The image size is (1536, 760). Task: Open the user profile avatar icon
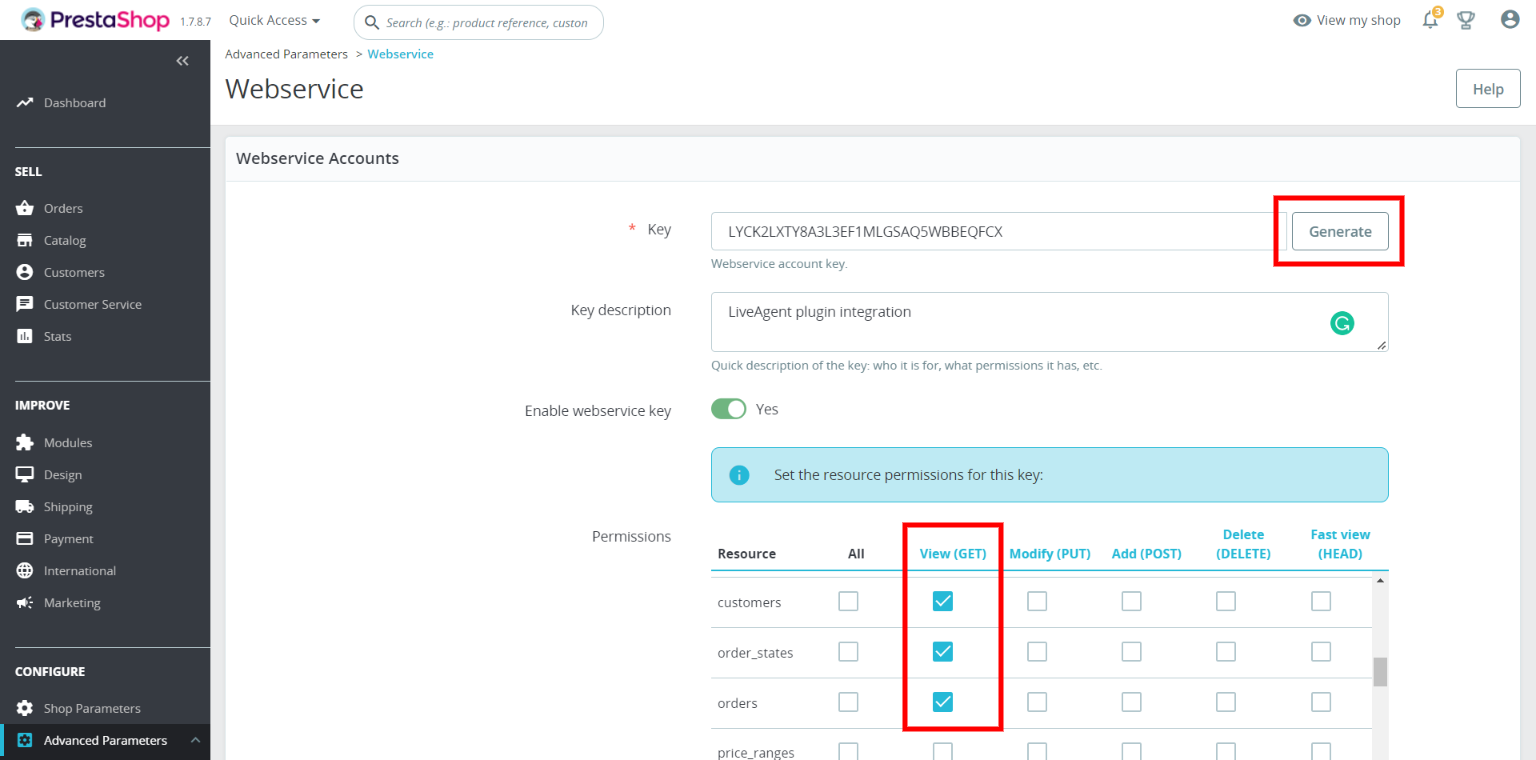(x=1510, y=20)
